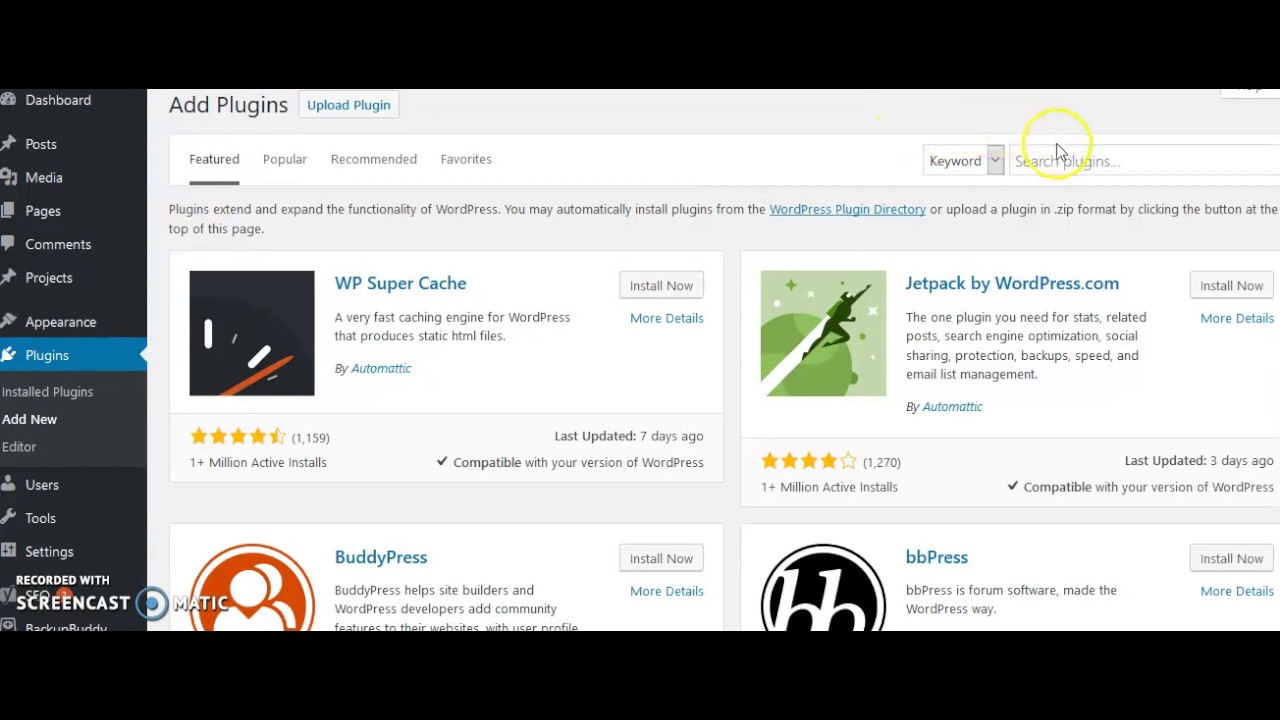Click "The one plugin you need" description
This screenshot has height=720, width=1280.
1026,345
